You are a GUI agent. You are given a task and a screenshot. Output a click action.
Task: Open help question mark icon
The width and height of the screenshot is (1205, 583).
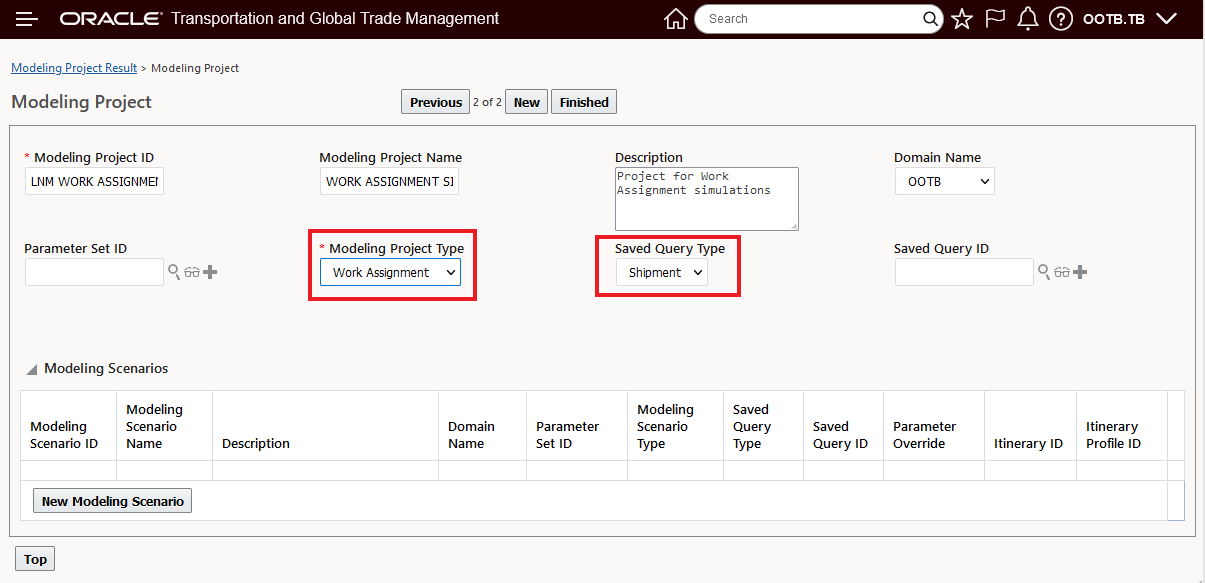[1061, 19]
